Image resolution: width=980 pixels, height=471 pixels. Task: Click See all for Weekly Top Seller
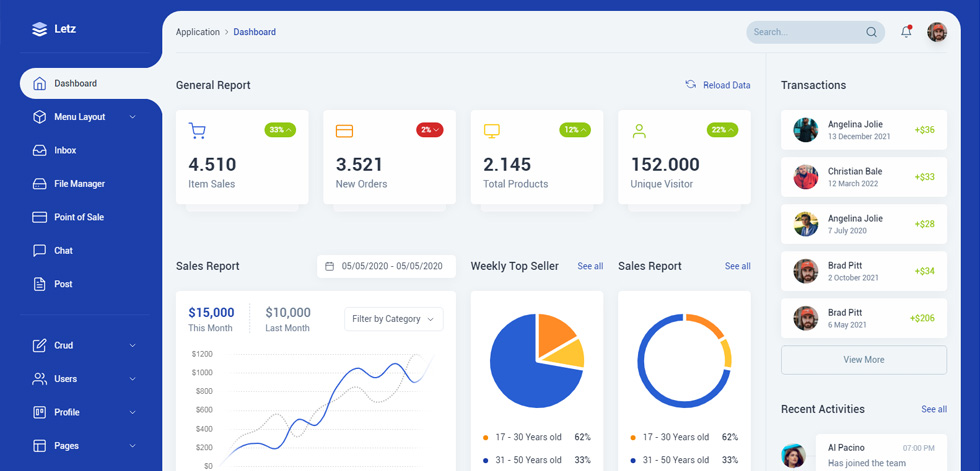click(x=590, y=266)
